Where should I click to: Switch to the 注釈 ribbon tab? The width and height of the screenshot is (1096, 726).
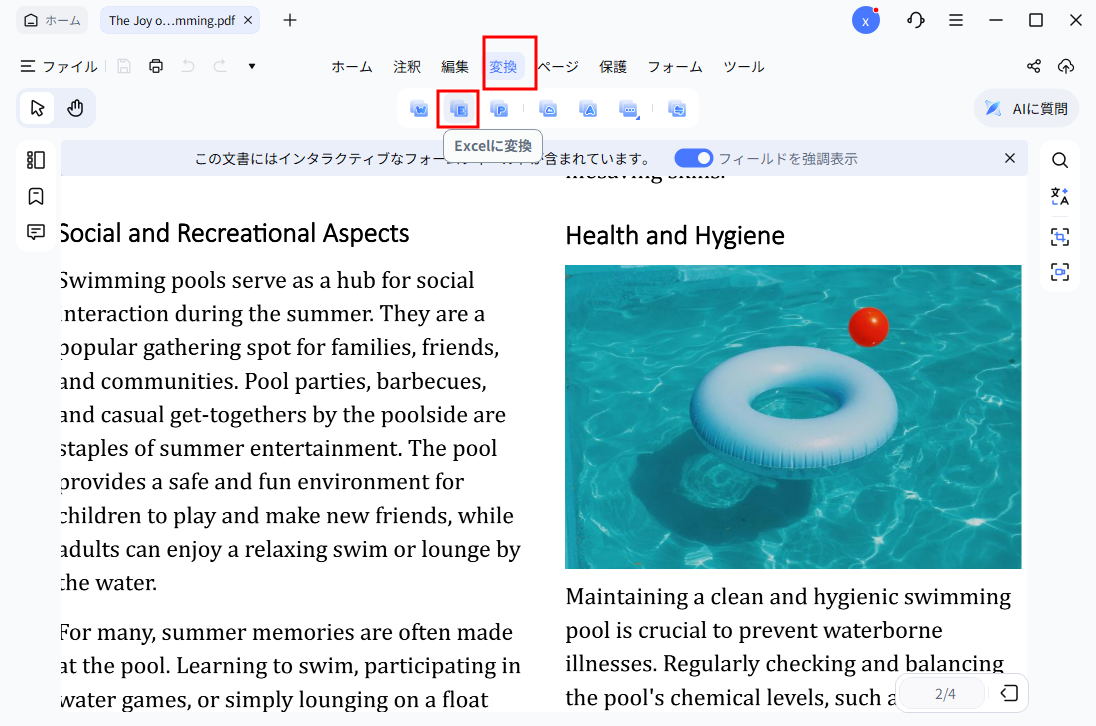(407, 66)
